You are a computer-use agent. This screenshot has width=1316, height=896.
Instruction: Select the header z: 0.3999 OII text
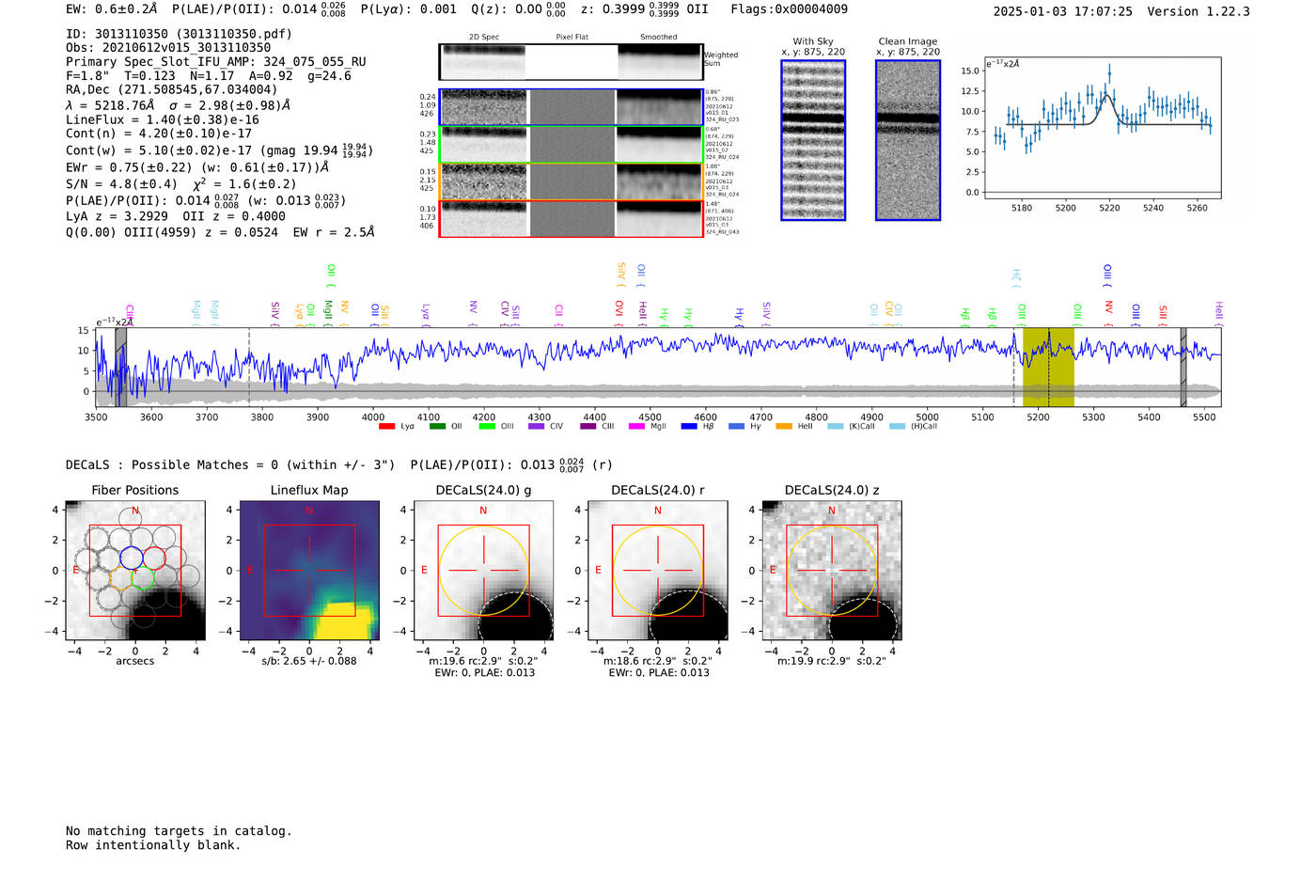click(644, 9)
